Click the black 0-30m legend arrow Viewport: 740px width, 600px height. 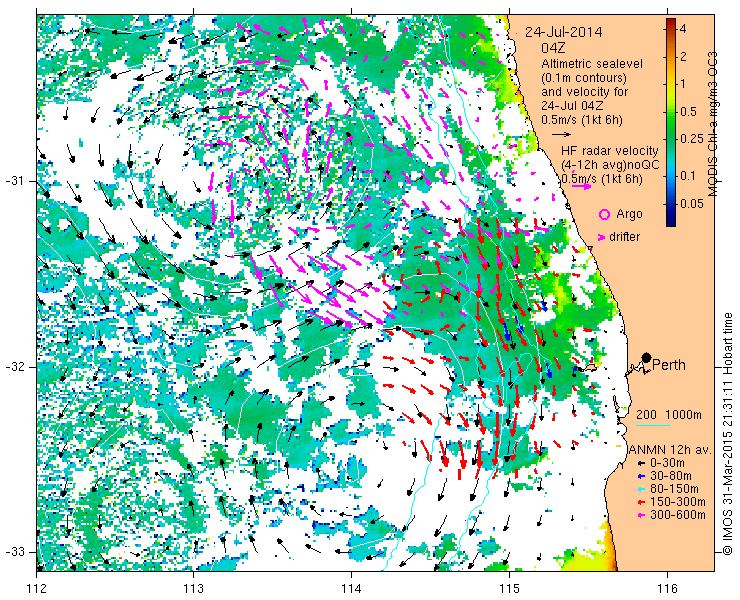pyautogui.click(x=640, y=464)
